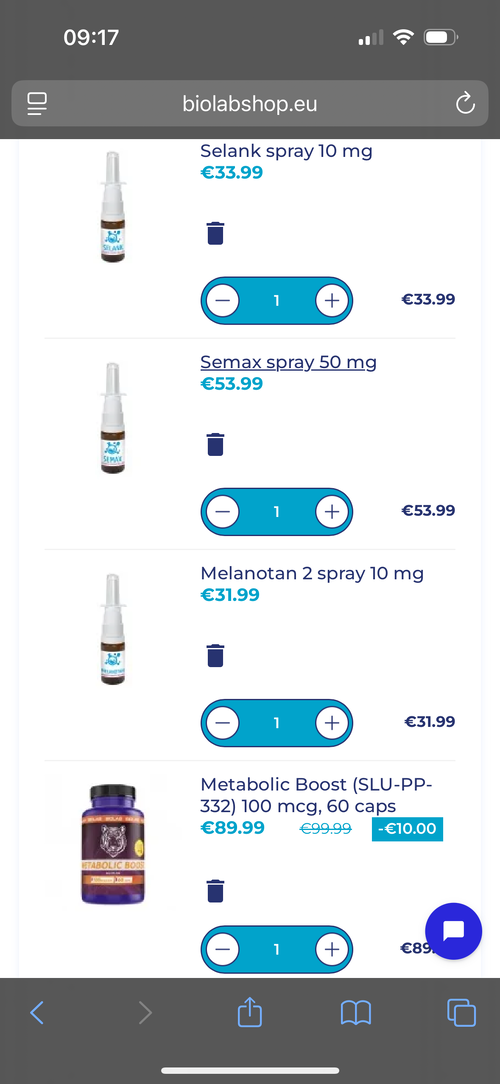The image size is (500, 1084).
Task: Open Safari bookmarks
Action: [x=356, y=1013]
